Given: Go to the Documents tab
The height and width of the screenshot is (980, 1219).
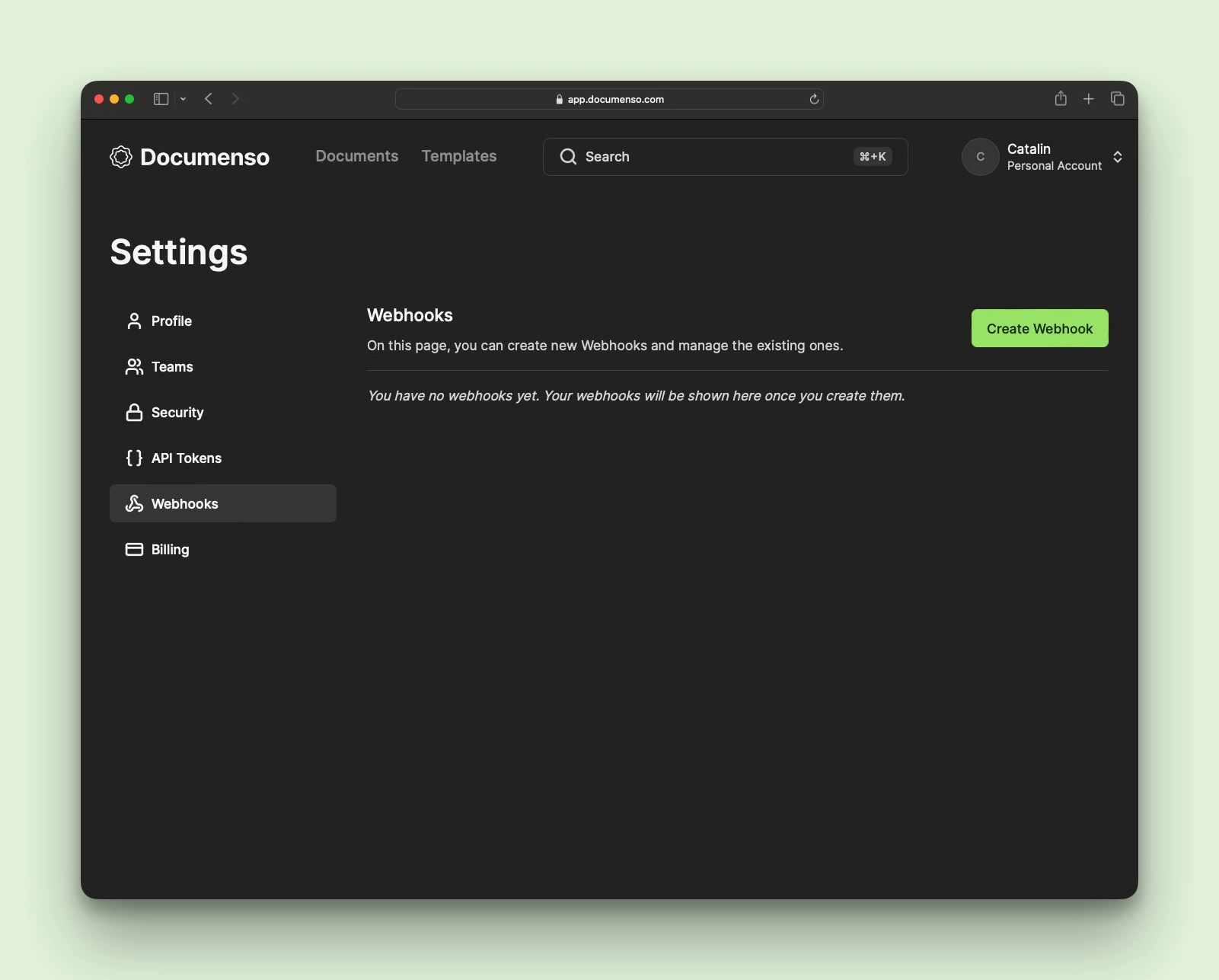Looking at the screenshot, I should pyautogui.click(x=356, y=156).
